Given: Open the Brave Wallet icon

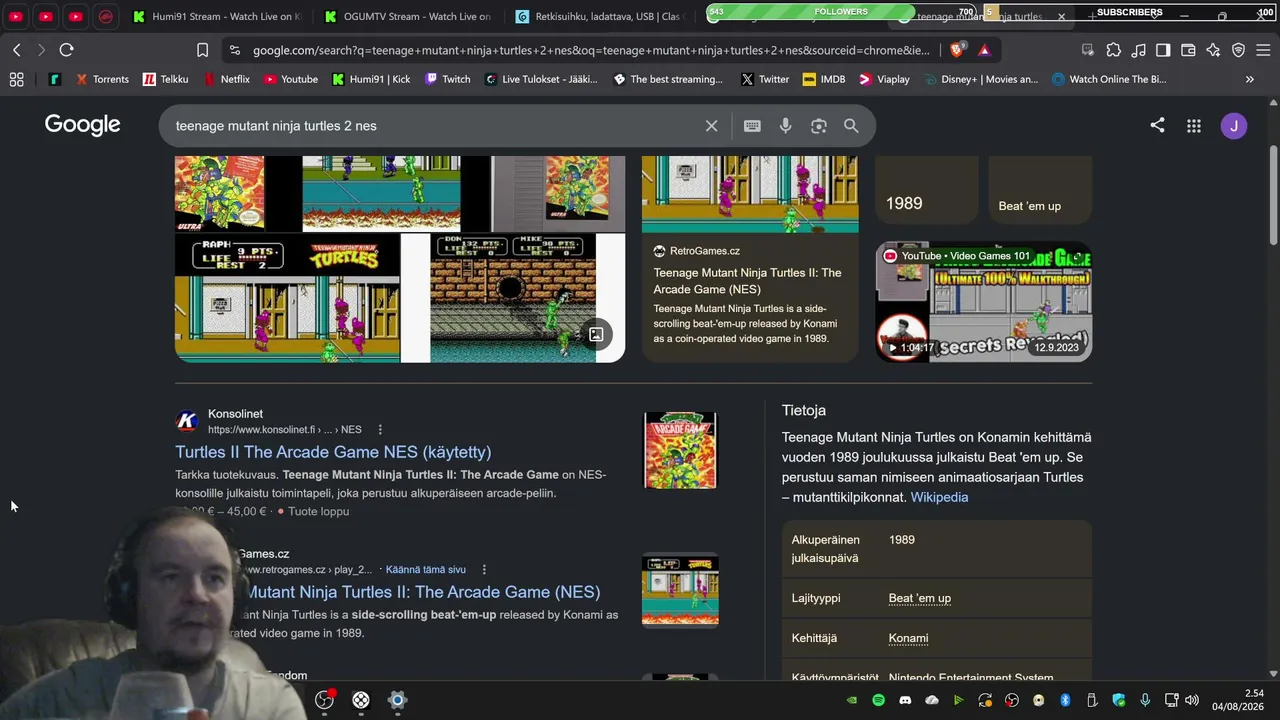Looking at the screenshot, I should click(x=1188, y=50).
